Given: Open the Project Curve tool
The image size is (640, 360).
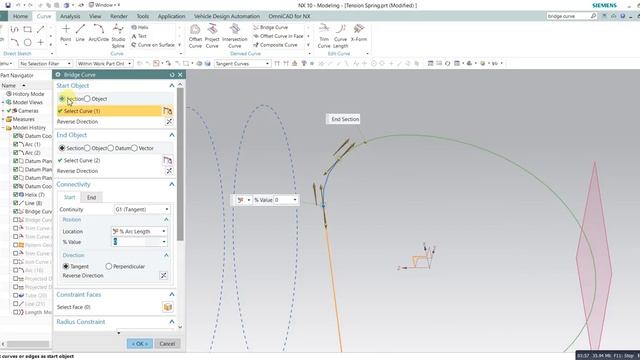Looking at the screenshot, I should (212, 36).
